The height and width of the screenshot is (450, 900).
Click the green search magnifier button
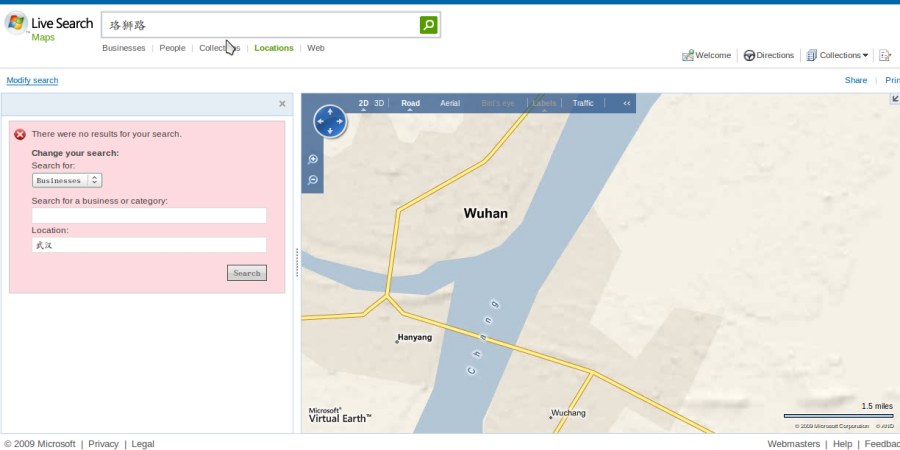[428, 25]
